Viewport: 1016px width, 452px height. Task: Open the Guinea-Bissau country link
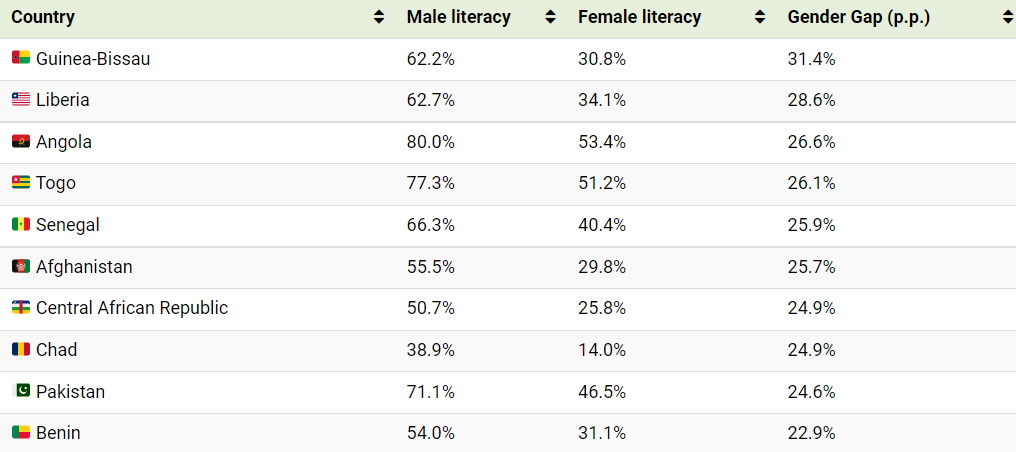93,59
